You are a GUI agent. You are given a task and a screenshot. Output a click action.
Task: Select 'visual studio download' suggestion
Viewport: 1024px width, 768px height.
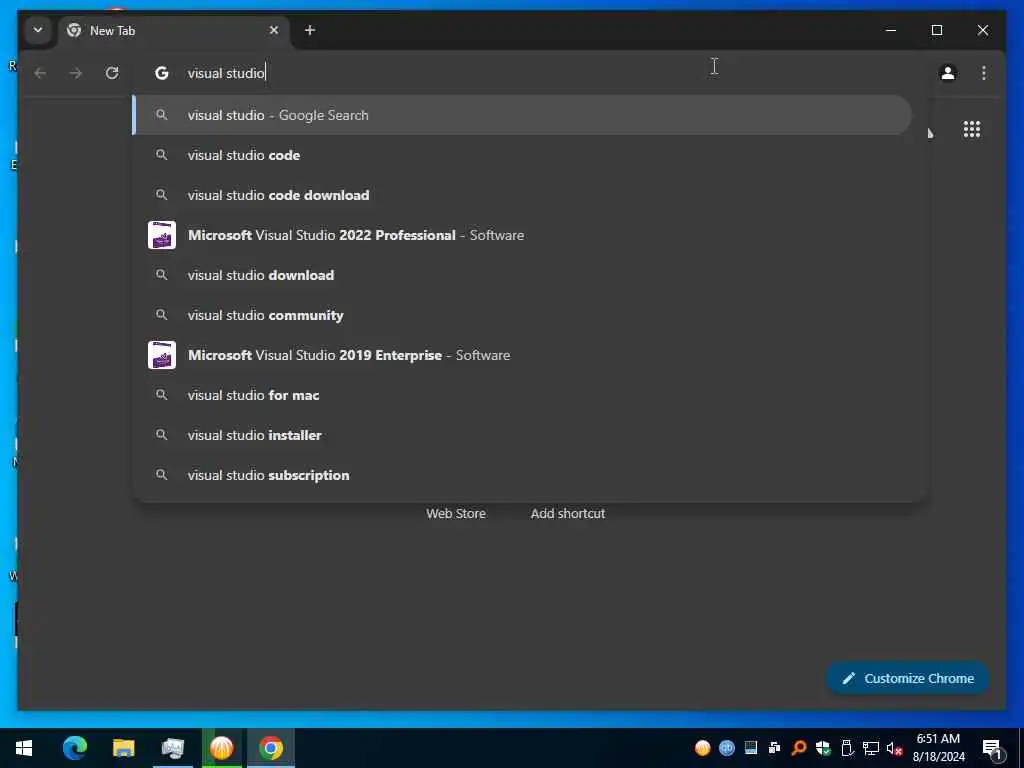(x=522, y=275)
